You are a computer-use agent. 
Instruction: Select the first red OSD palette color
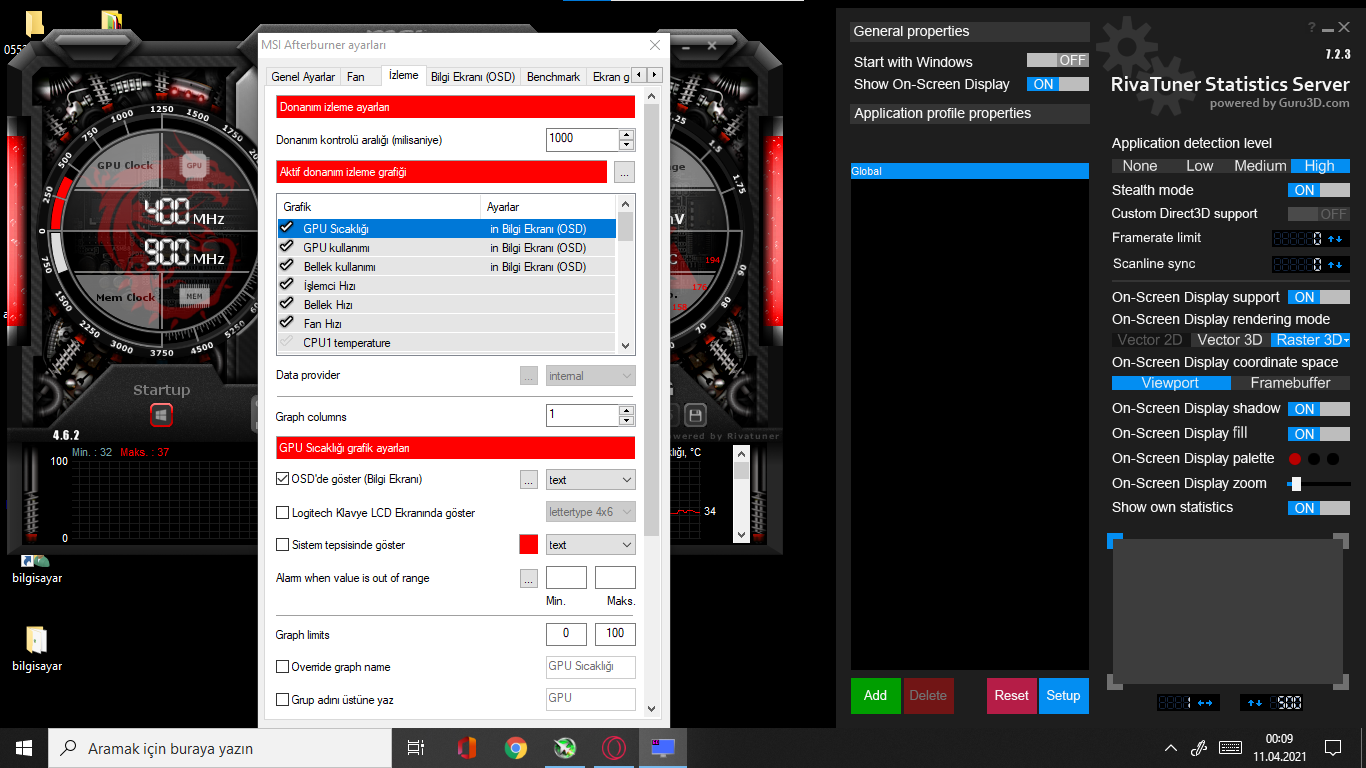click(x=1295, y=459)
